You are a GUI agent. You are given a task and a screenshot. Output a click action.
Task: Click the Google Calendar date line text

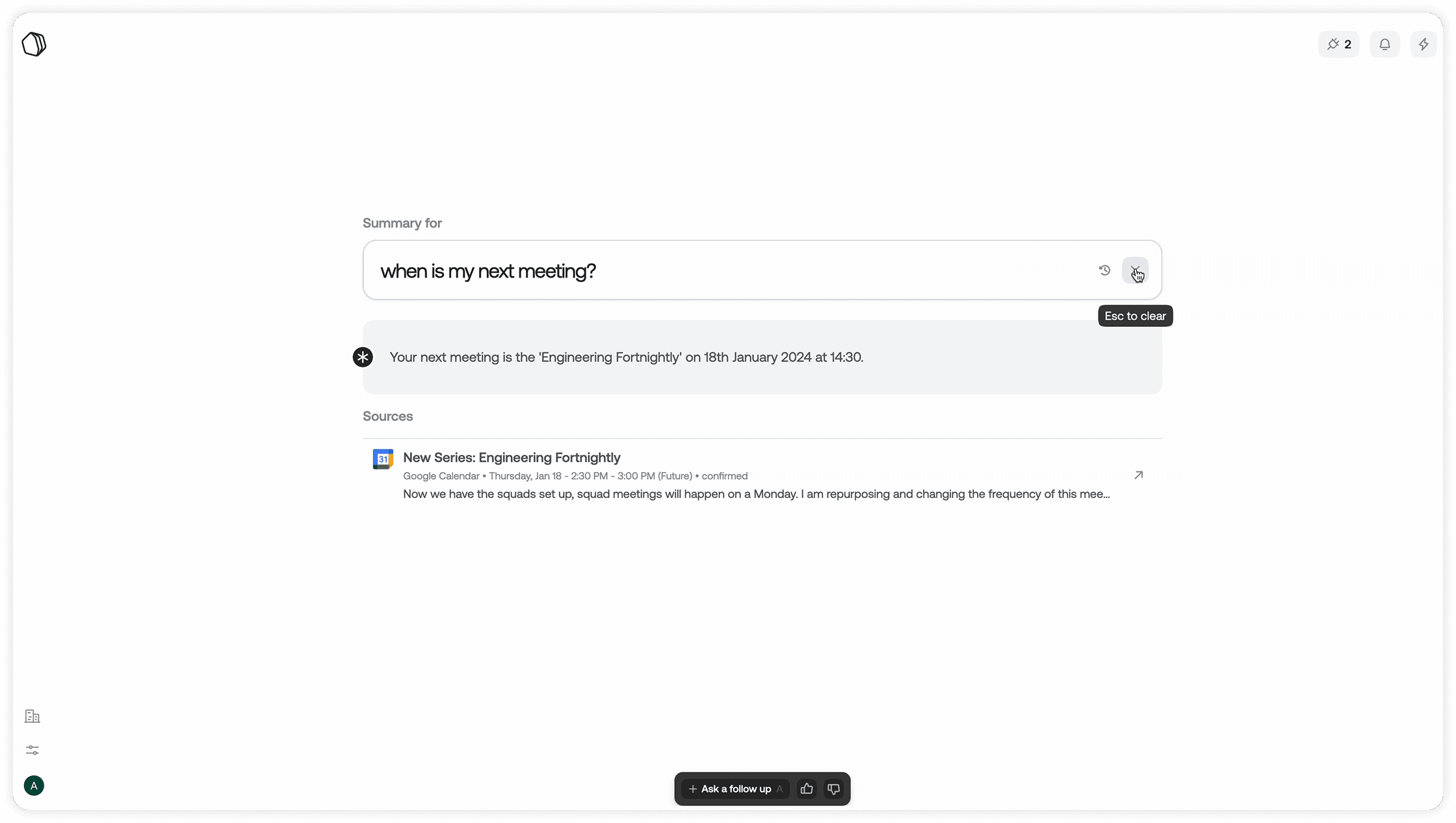(575, 476)
